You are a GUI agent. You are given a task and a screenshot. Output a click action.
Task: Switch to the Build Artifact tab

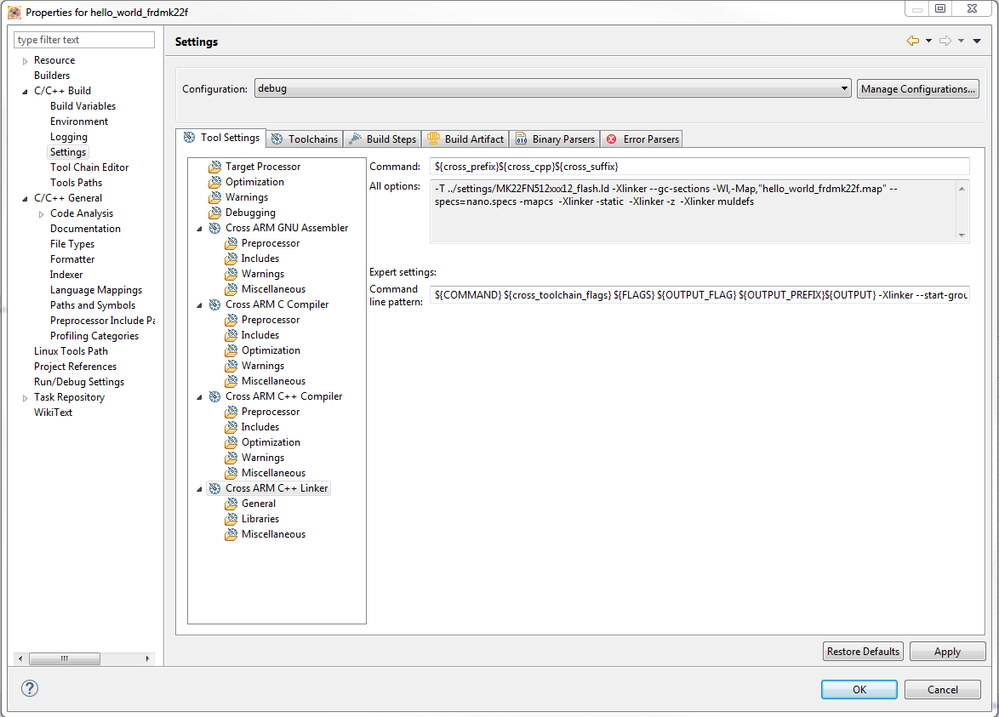pyautogui.click(x=466, y=139)
